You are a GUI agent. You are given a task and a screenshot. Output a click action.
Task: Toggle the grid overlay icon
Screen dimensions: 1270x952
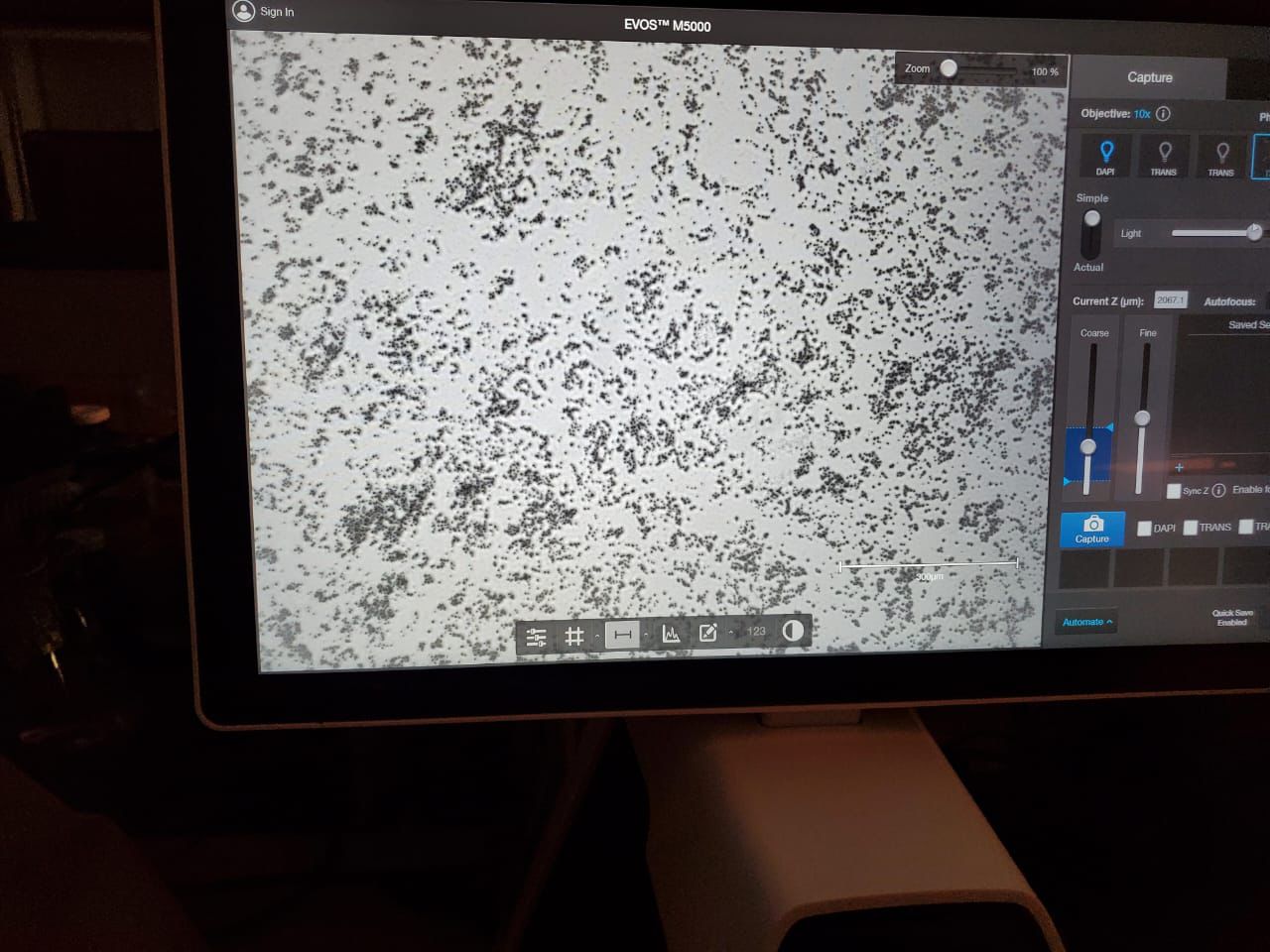573,636
